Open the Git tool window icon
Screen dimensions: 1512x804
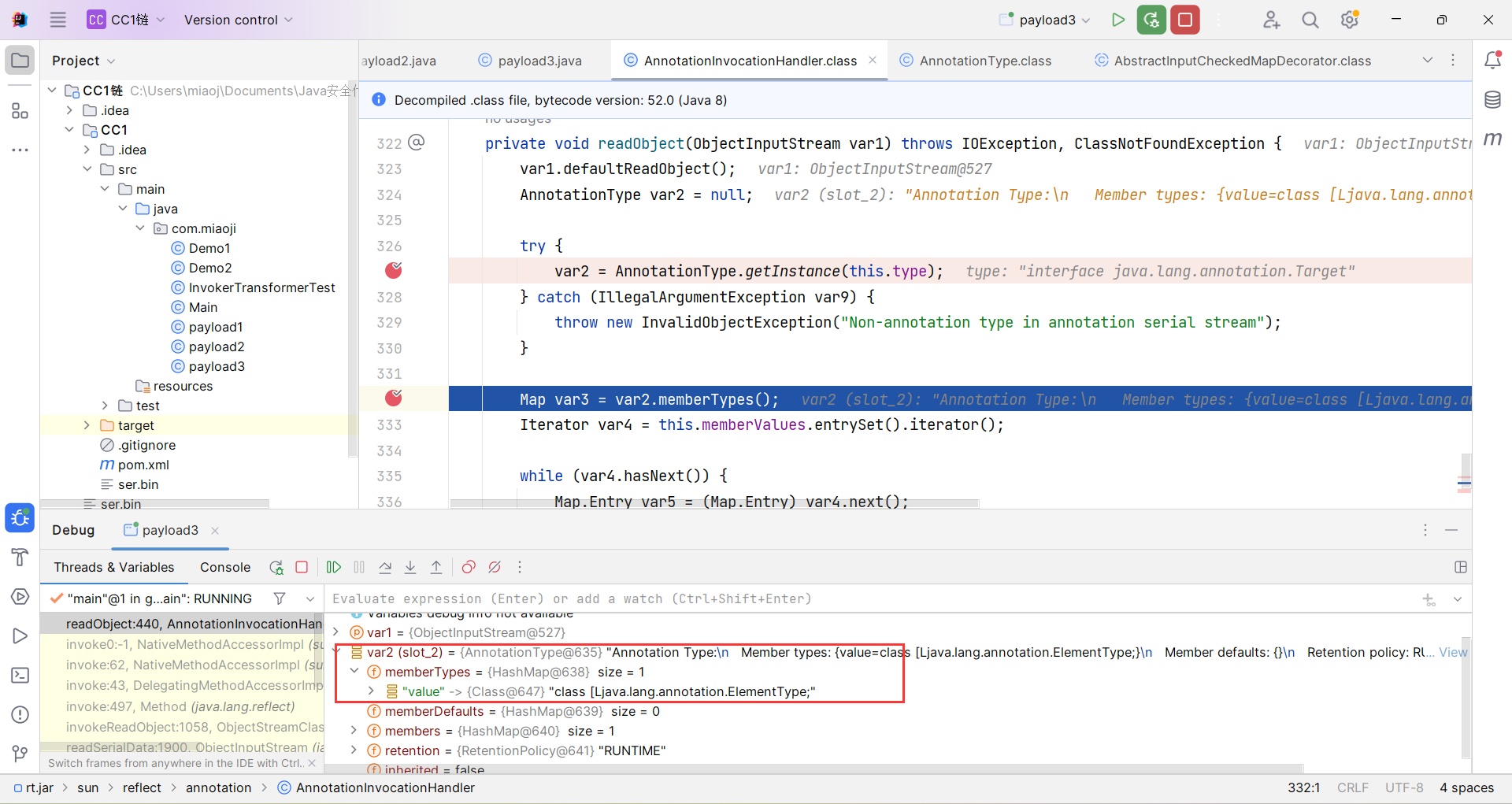(20, 754)
